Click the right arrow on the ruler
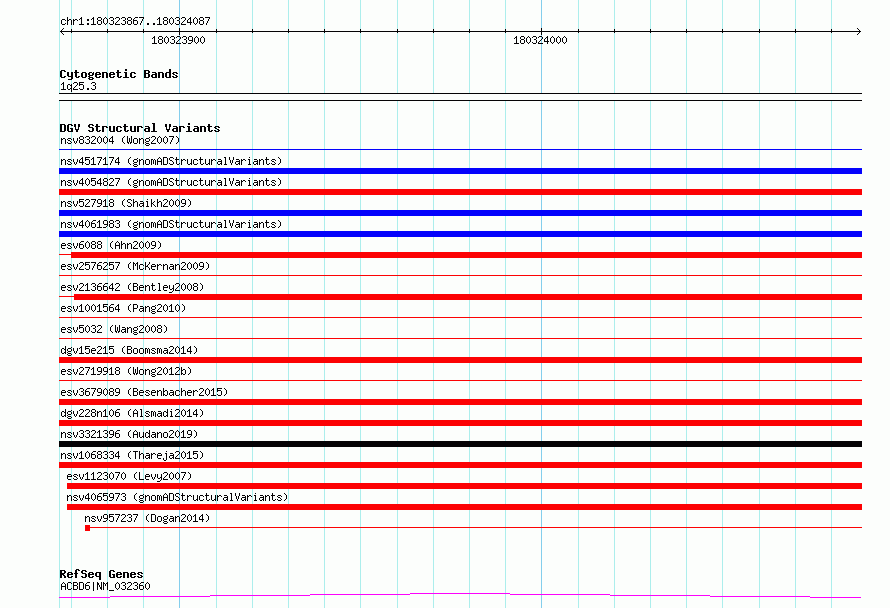Screen dimensions: 890x608 pyautogui.click(x=858, y=31)
